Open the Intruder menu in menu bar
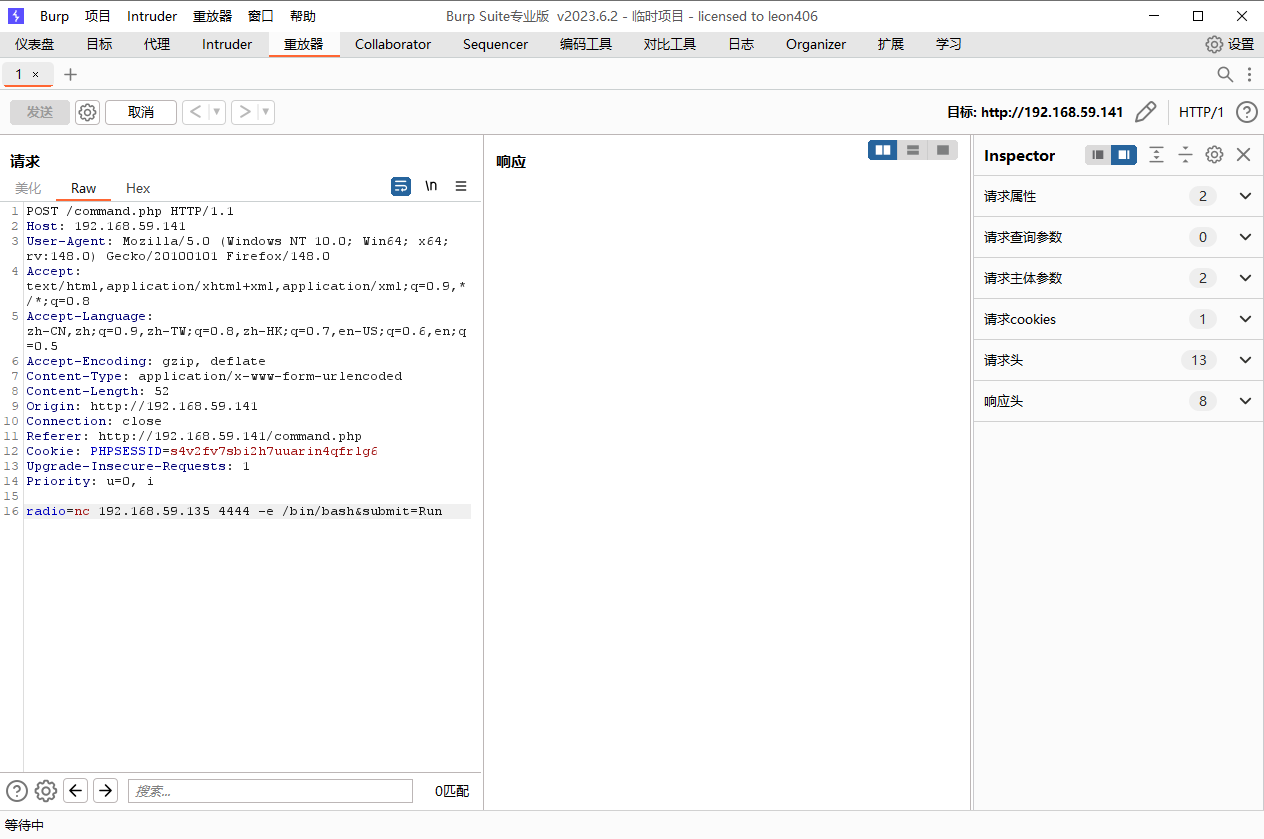 152,16
